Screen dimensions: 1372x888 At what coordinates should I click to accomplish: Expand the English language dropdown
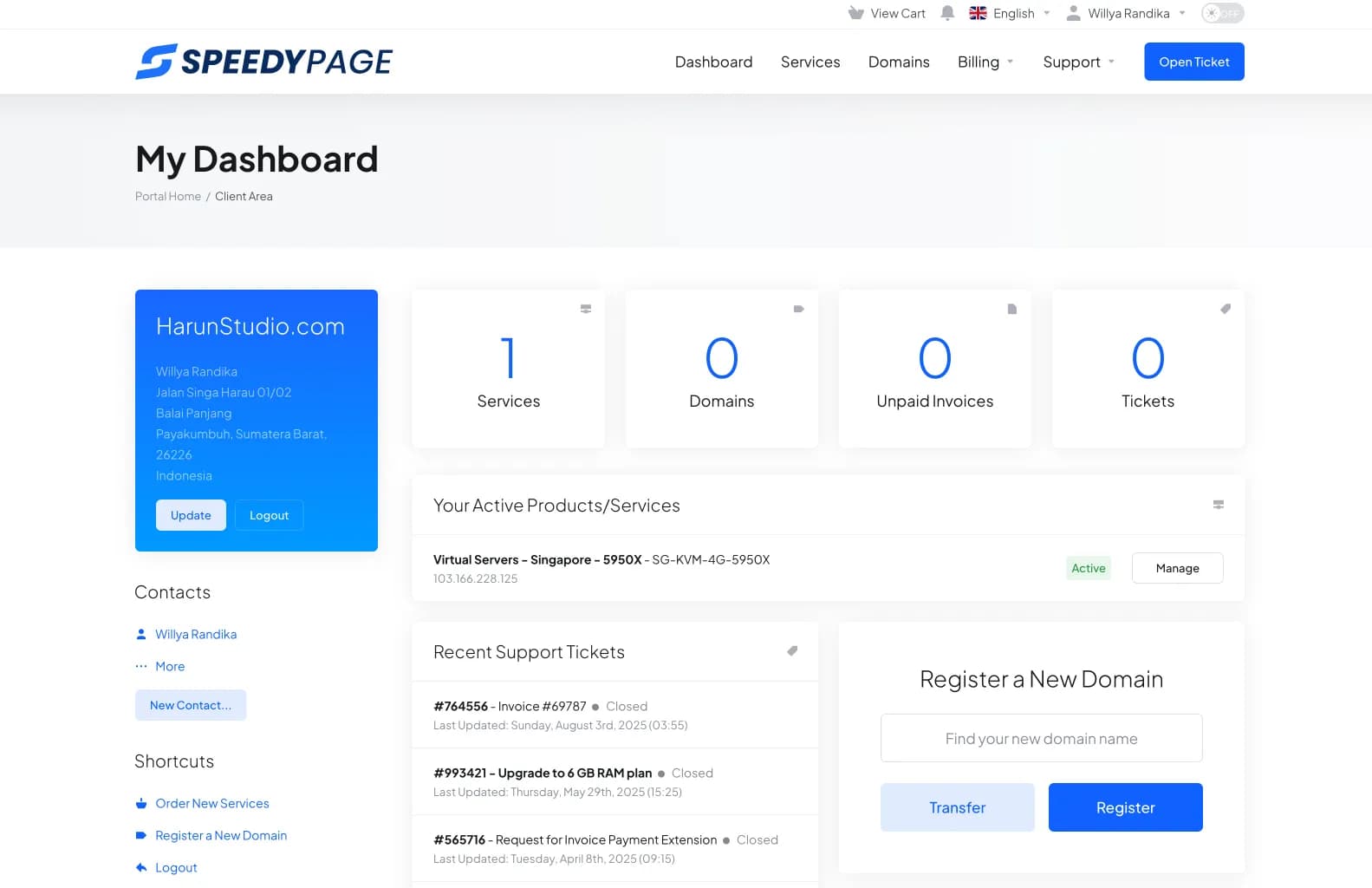[1010, 13]
